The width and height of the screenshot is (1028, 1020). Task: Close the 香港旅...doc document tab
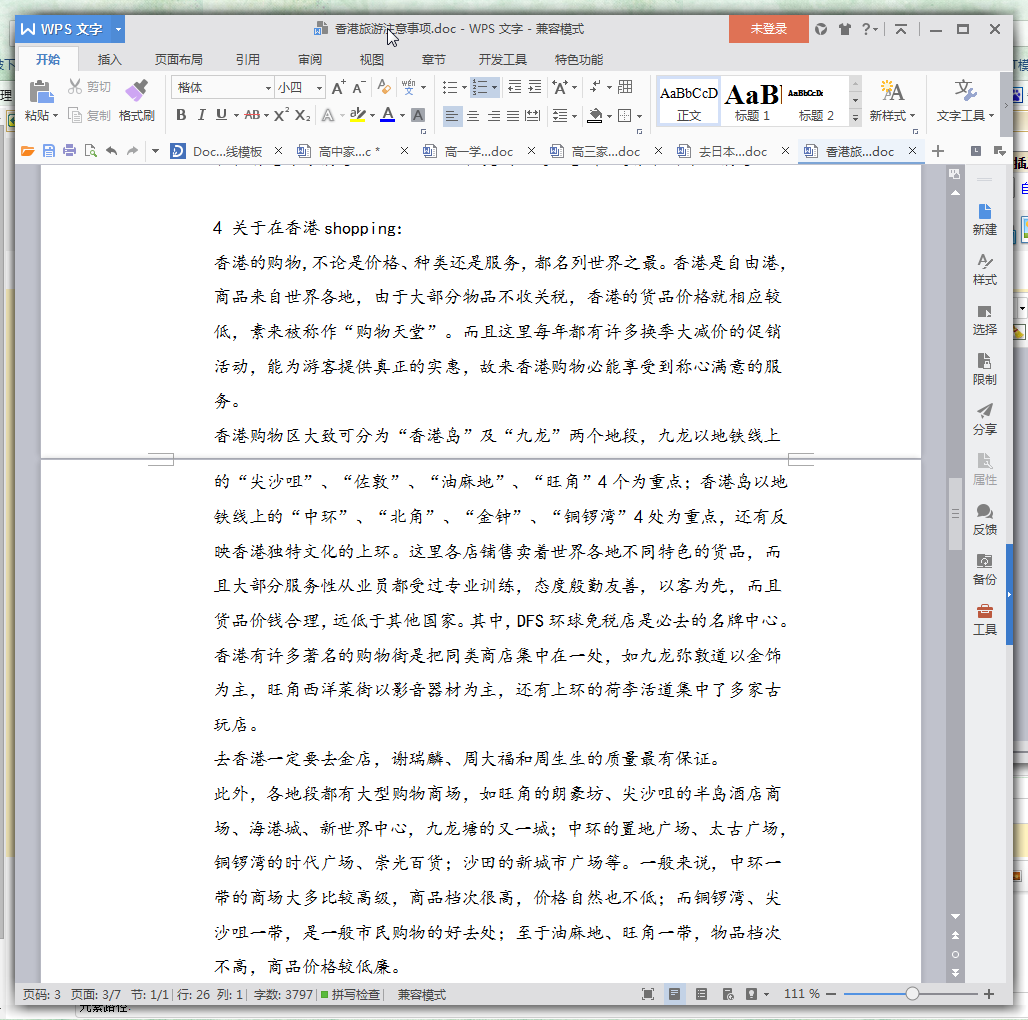coord(912,151)
